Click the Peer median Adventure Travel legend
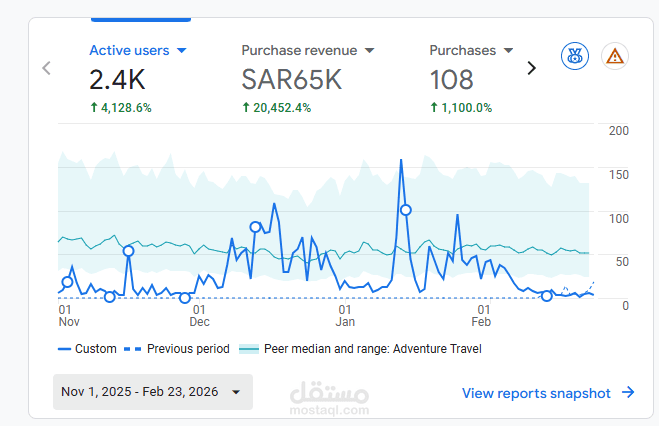Viewport: 659px width, 426px height. click(x=360, y=349)
